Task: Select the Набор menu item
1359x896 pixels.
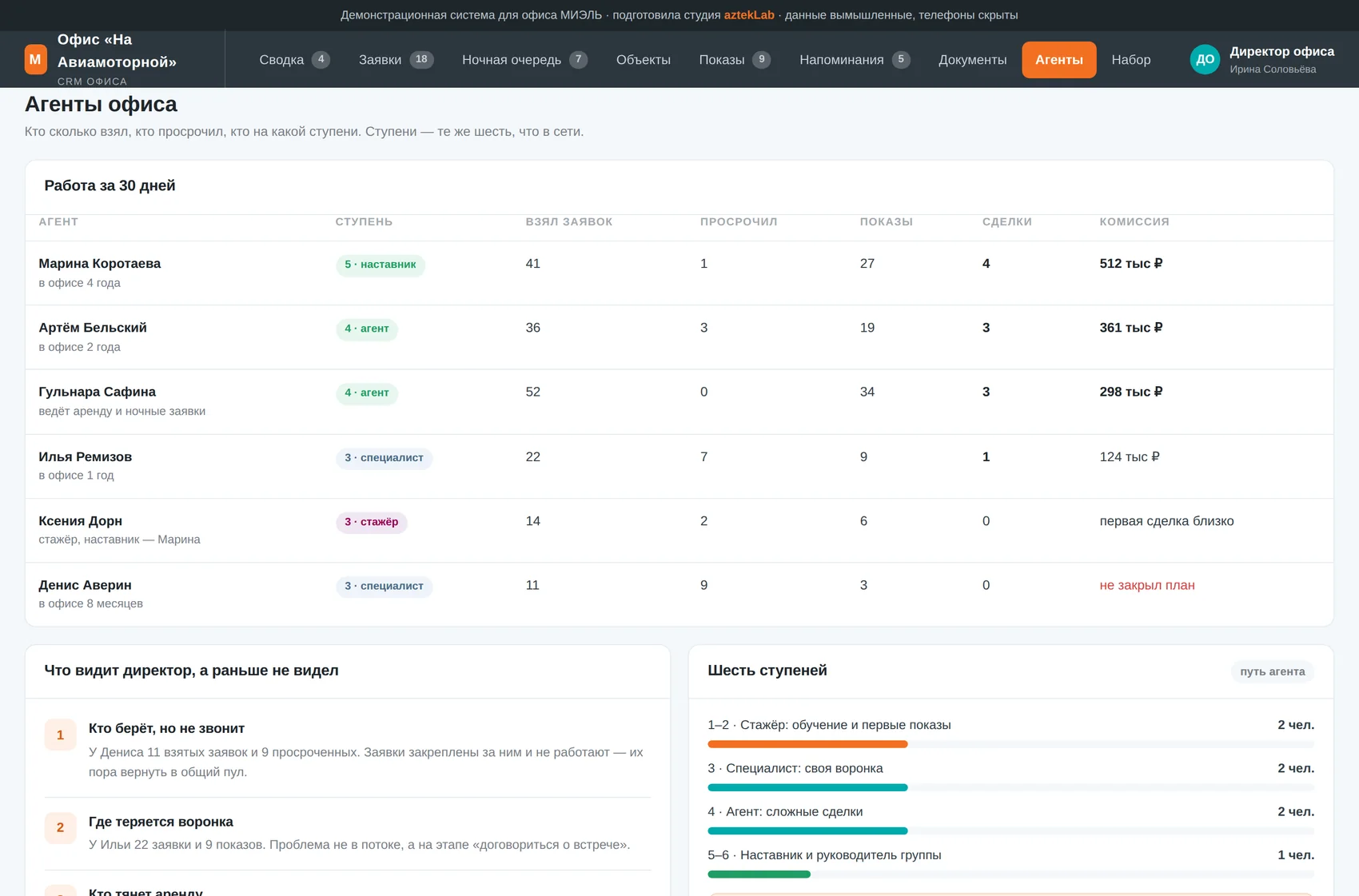Action: click(1130, 59)
